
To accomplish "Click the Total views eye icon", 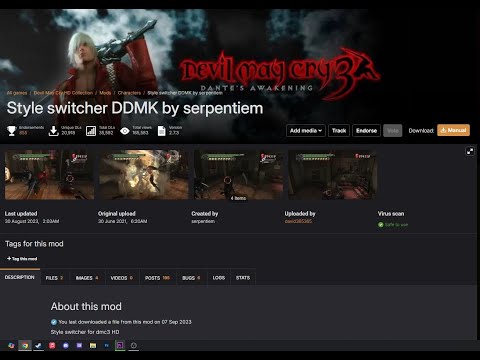I will [125, 131].
